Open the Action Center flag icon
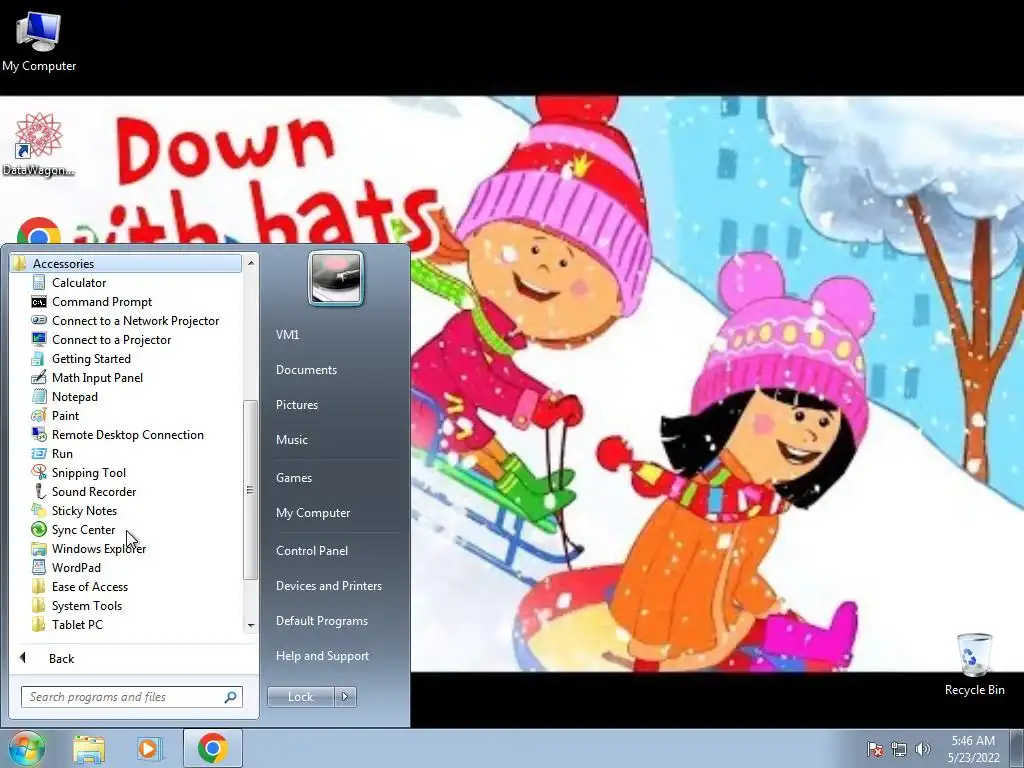Viewport: 1024px width, 768px height. 874,748
